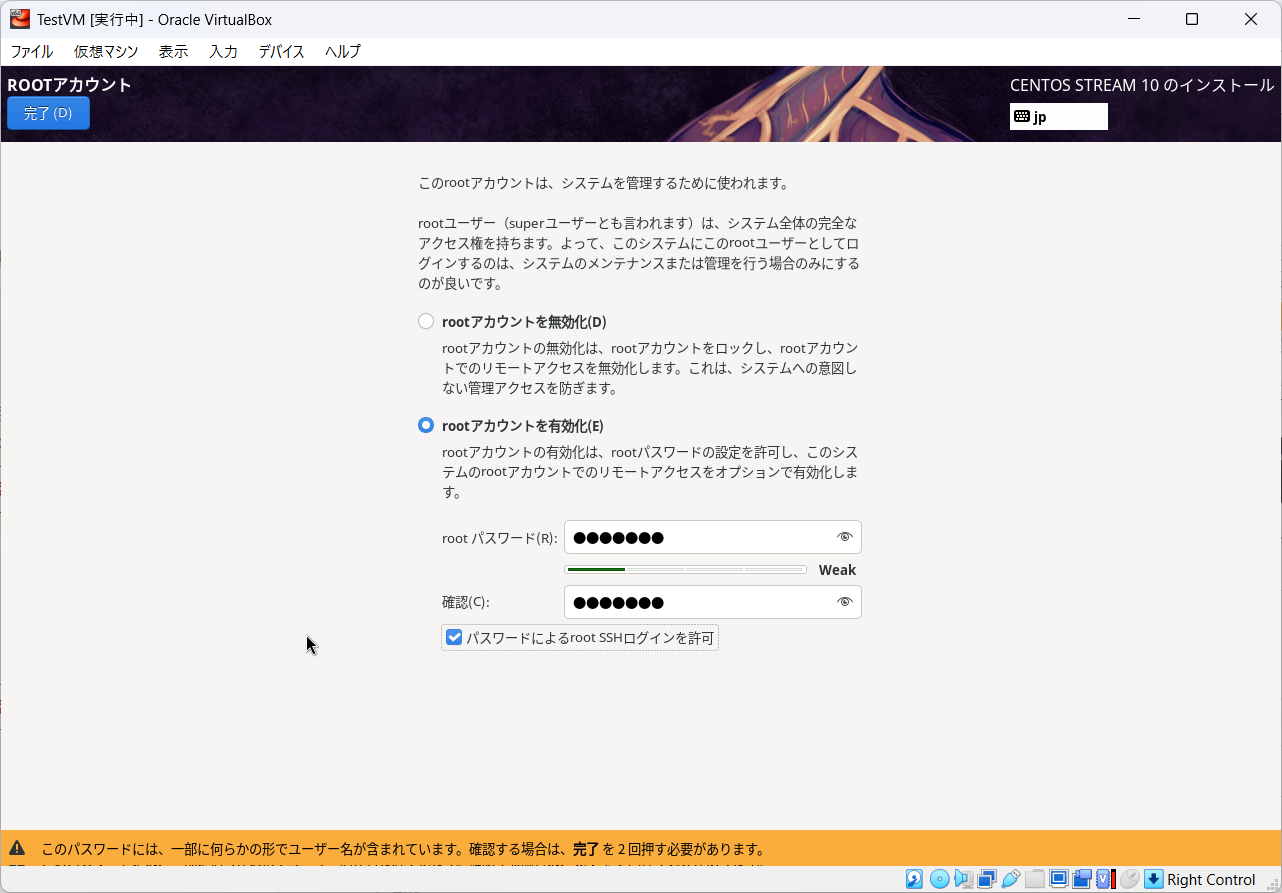Click the Weak password strength label
The image size is (1282, 893).
837,570
